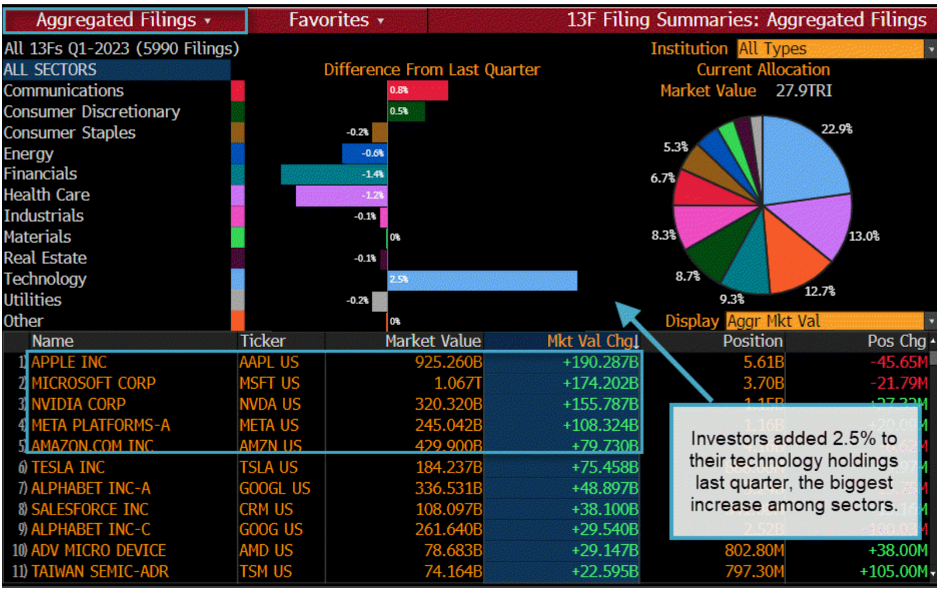Open the SALESFORCE INC row
937x589 pixels.
pyautogui.click(x=90, y=509)
